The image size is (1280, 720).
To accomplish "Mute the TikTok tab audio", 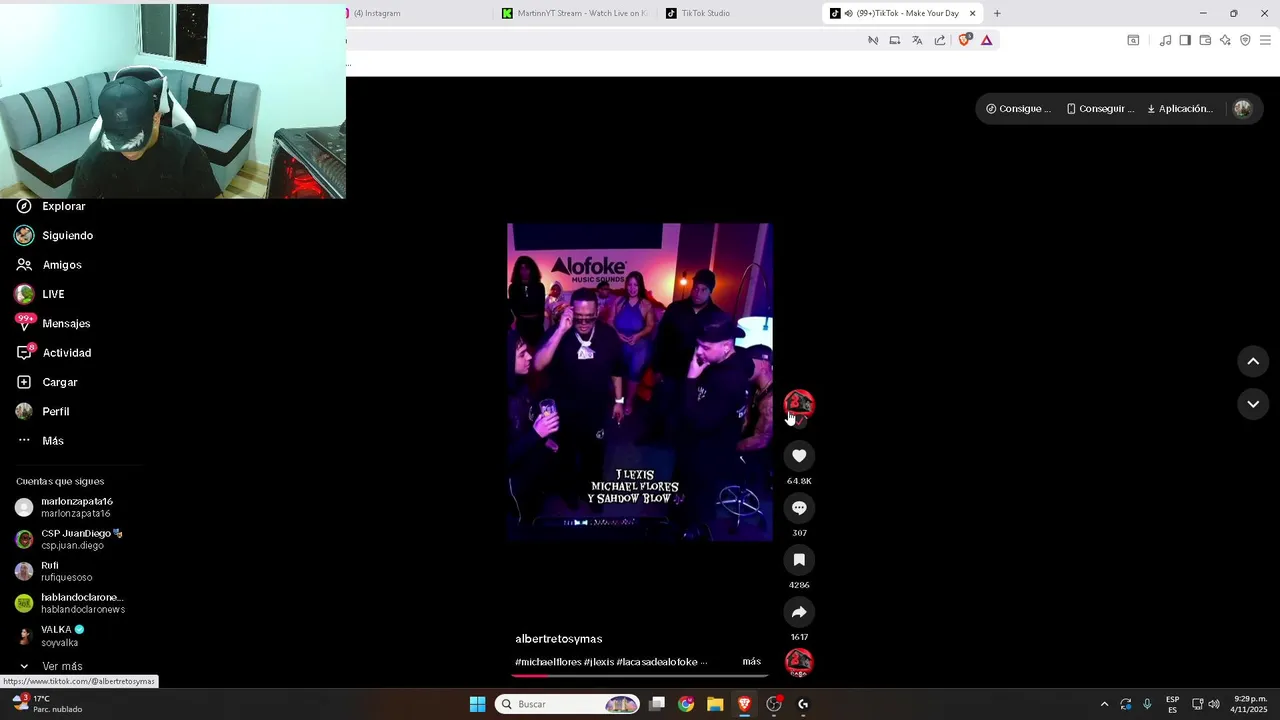I will (x=848, y=14).
